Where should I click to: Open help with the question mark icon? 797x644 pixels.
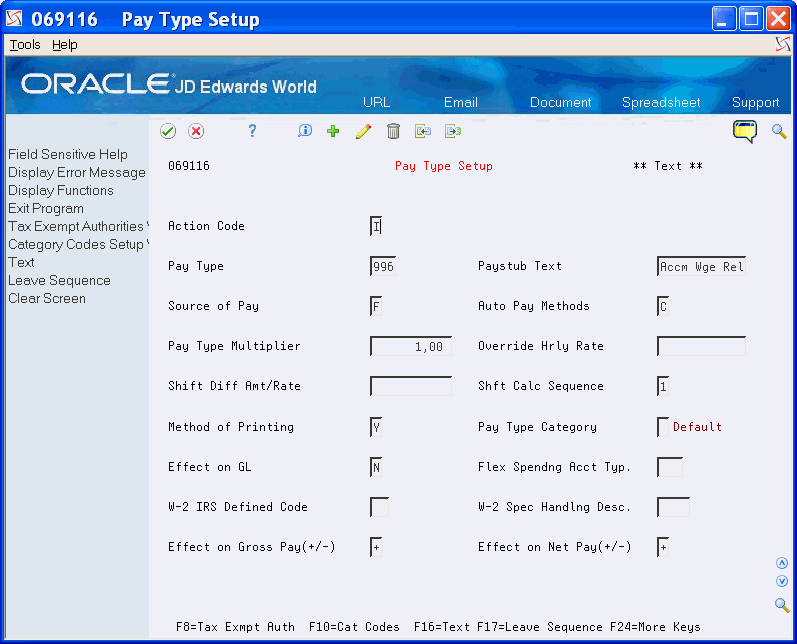point(252,131)
